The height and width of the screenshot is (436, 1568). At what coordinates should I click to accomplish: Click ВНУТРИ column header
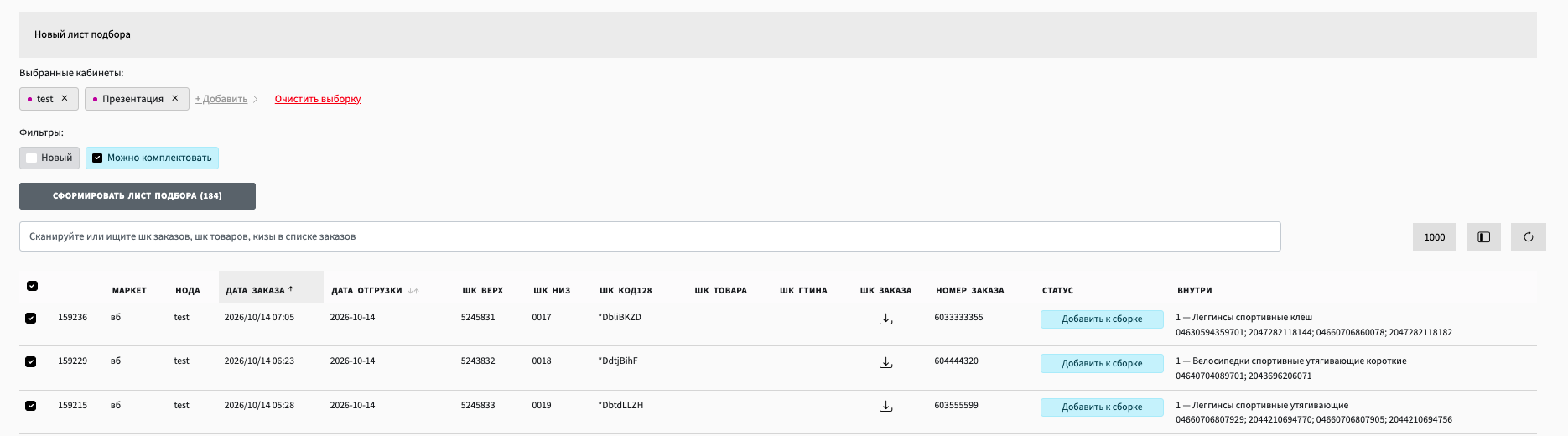[x=1194, y=291]
